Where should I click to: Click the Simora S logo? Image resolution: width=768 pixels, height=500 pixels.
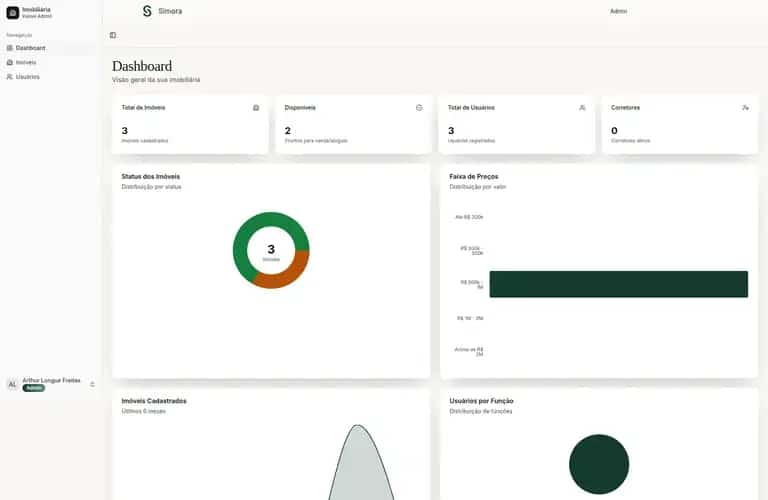point(147,11)
